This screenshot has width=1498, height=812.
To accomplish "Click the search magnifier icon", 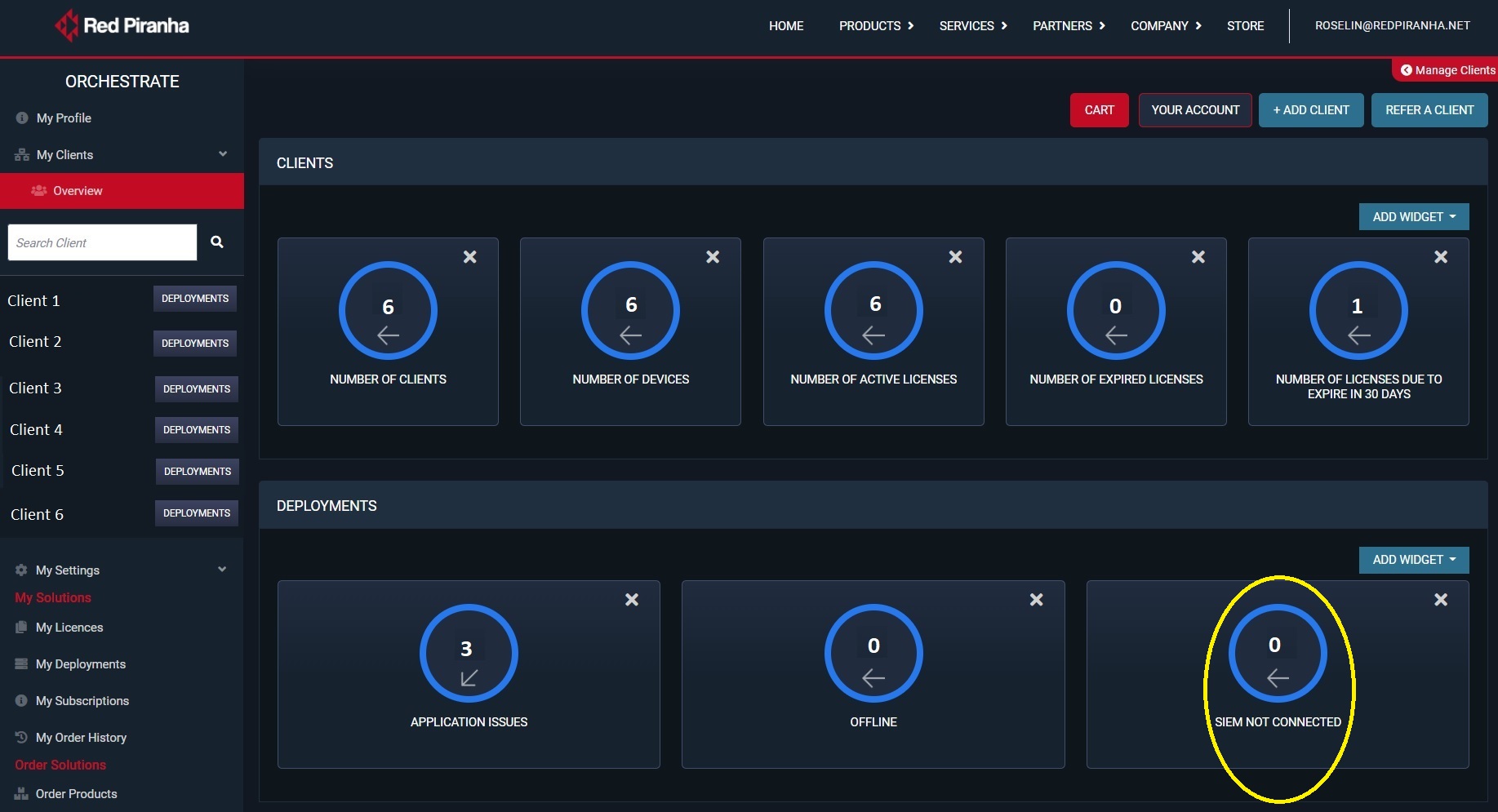I will (217, 242).
